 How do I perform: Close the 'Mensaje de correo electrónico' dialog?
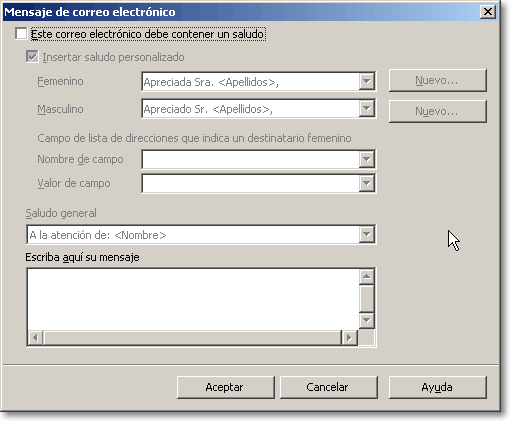point(488,12)
